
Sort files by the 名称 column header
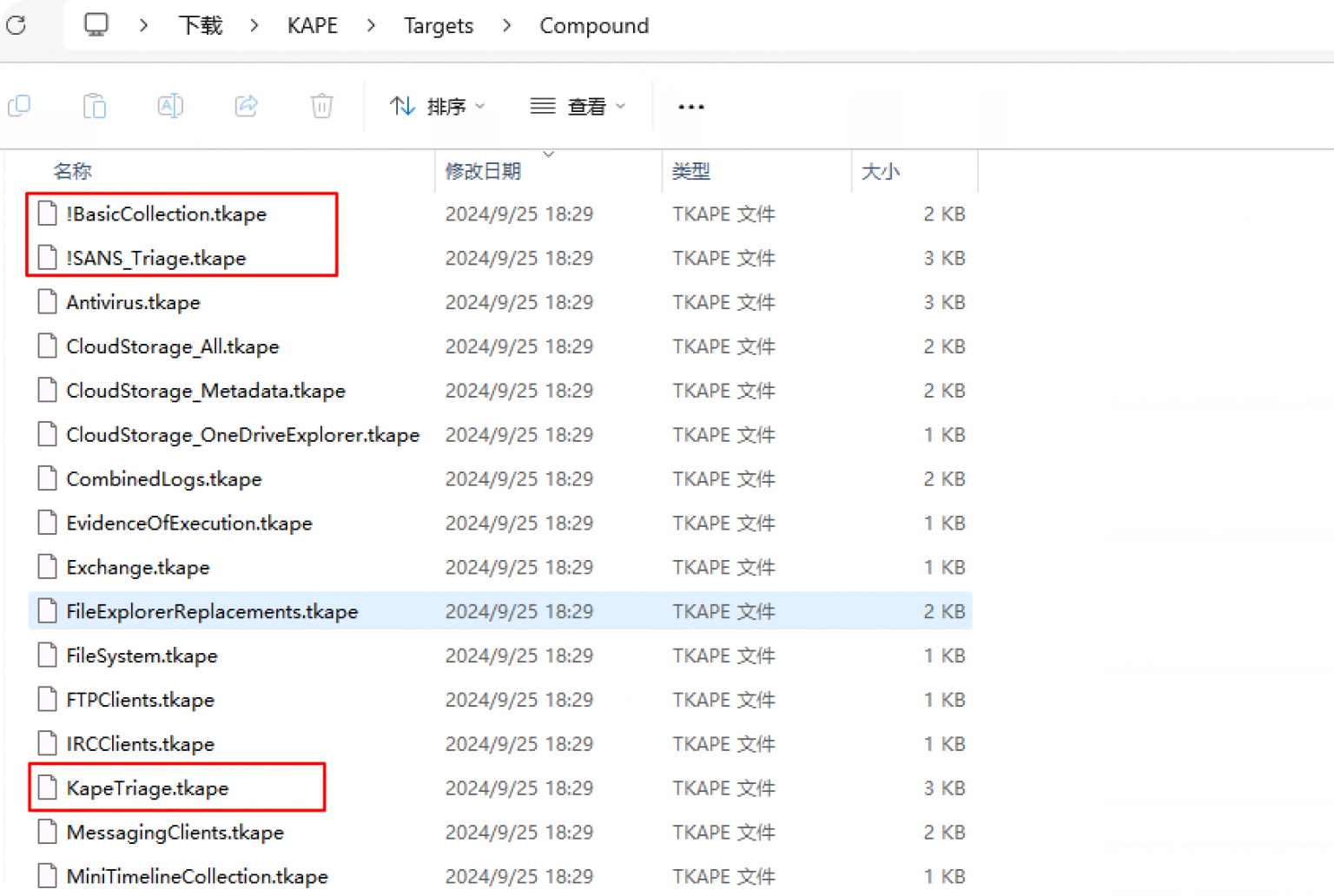74,171
